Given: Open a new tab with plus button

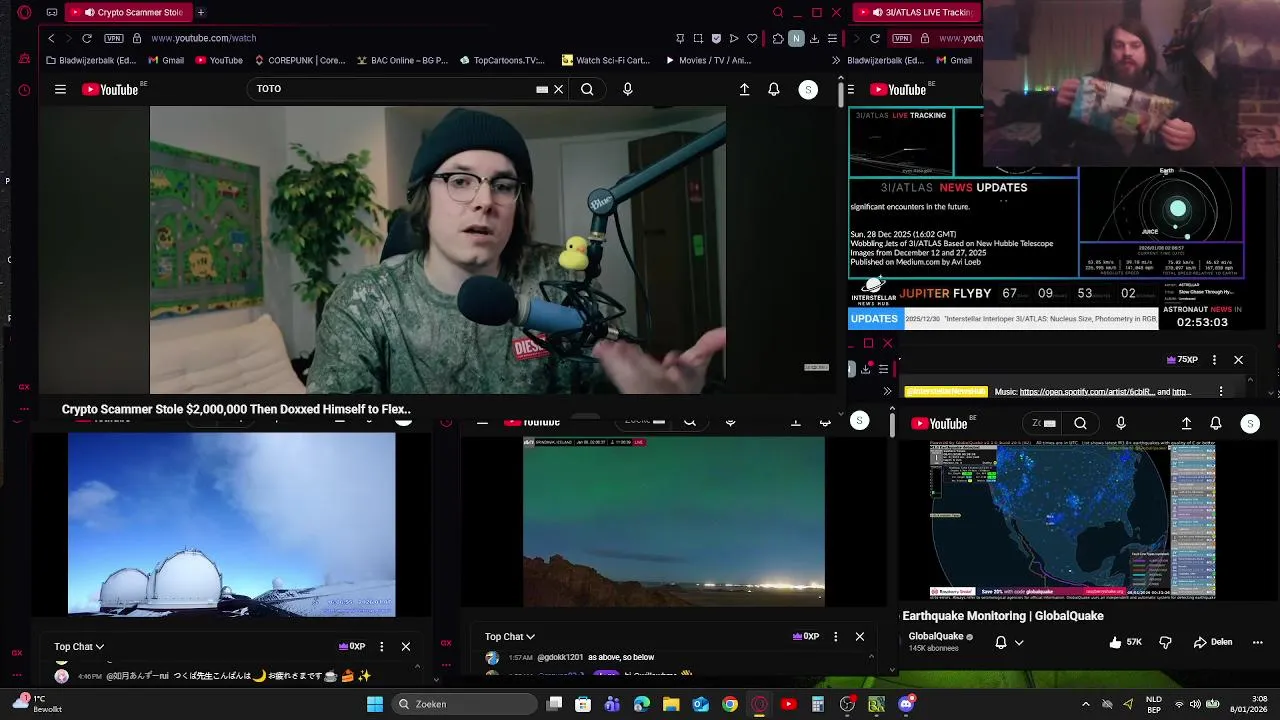Looking at the screenshot, I should (x=201, y=12).
